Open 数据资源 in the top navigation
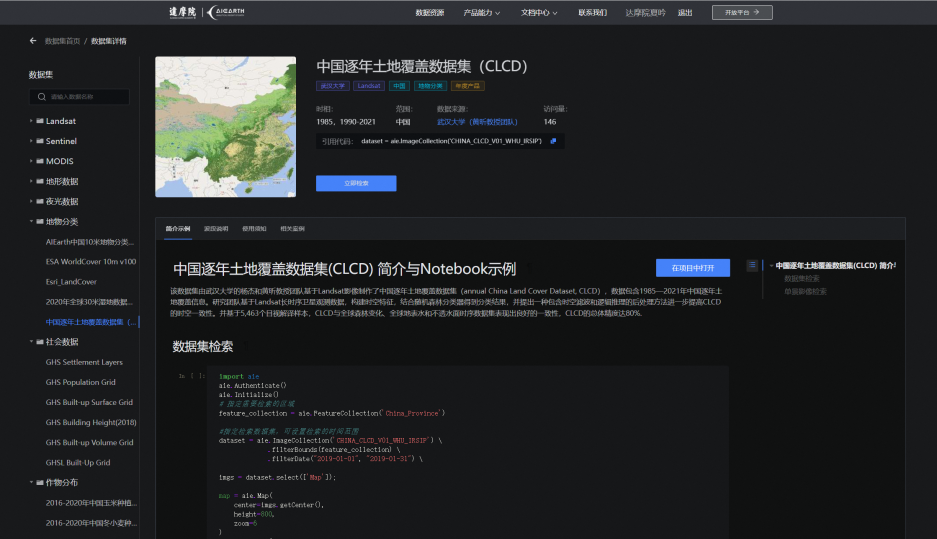 pyautogui.click(x=430, y=13)
